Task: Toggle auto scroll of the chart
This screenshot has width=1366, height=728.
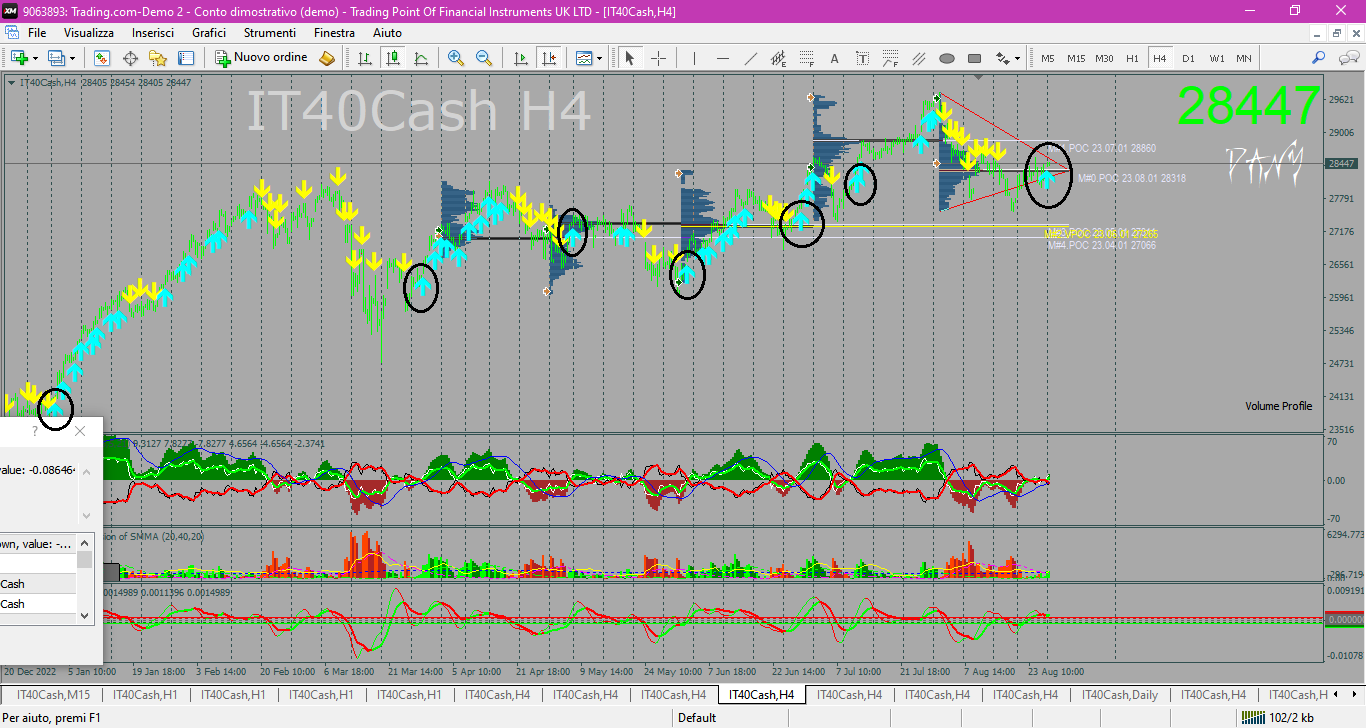Action: pyautogui.click(x=519, y=58)
